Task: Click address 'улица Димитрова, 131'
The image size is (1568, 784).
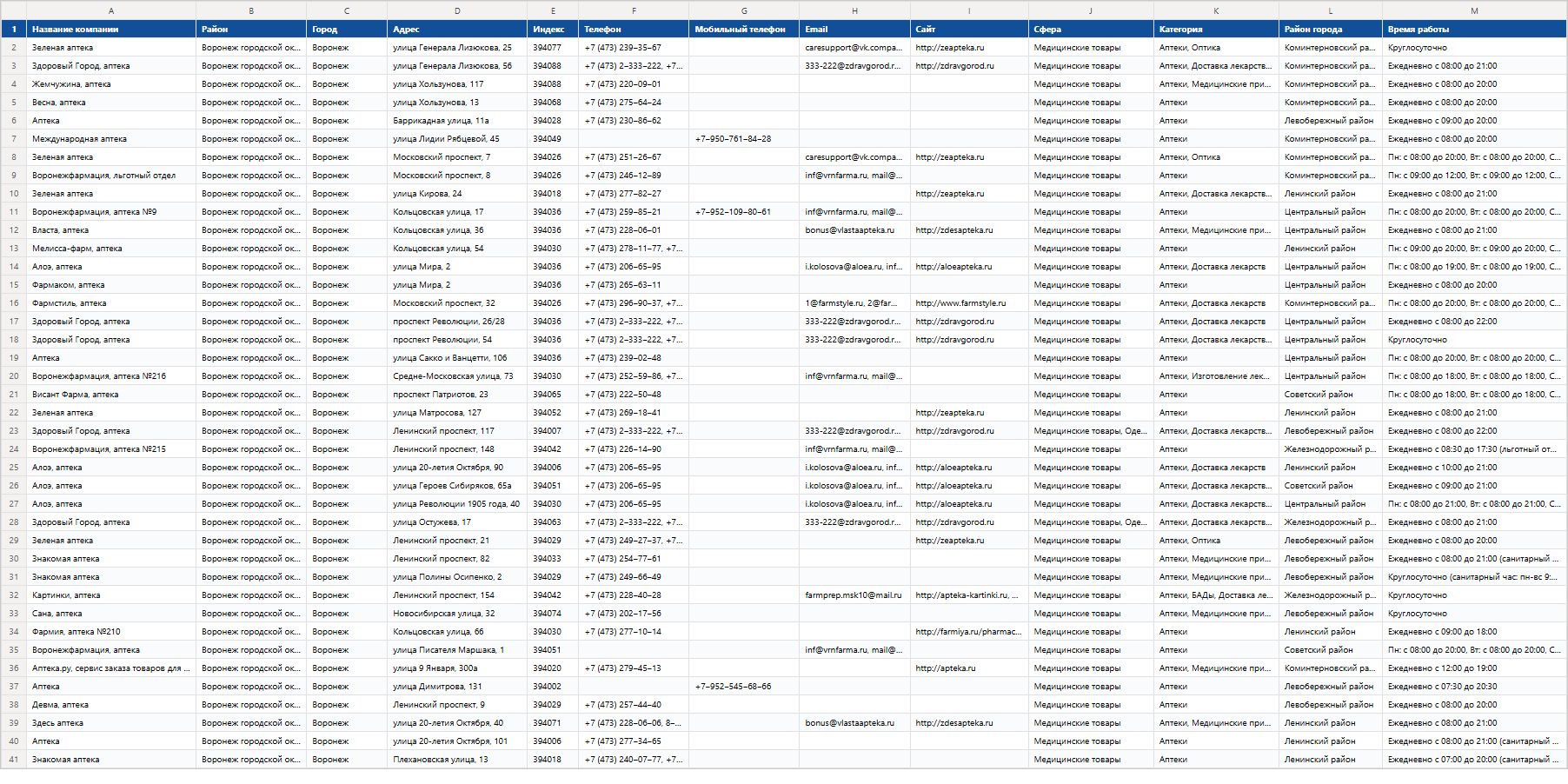Action: tap(457, 687)
